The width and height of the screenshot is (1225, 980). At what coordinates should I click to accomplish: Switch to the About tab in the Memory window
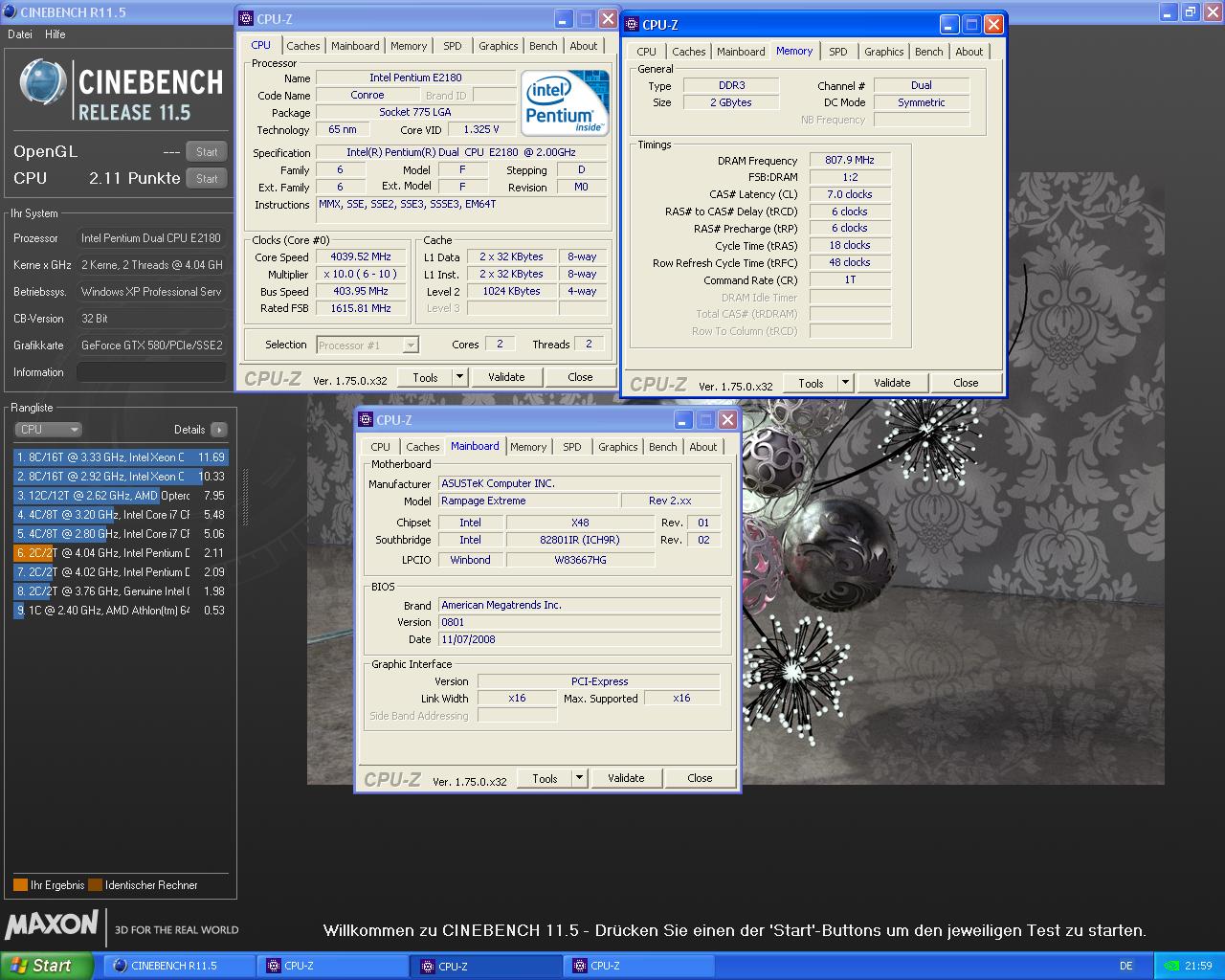click(969, 52)
